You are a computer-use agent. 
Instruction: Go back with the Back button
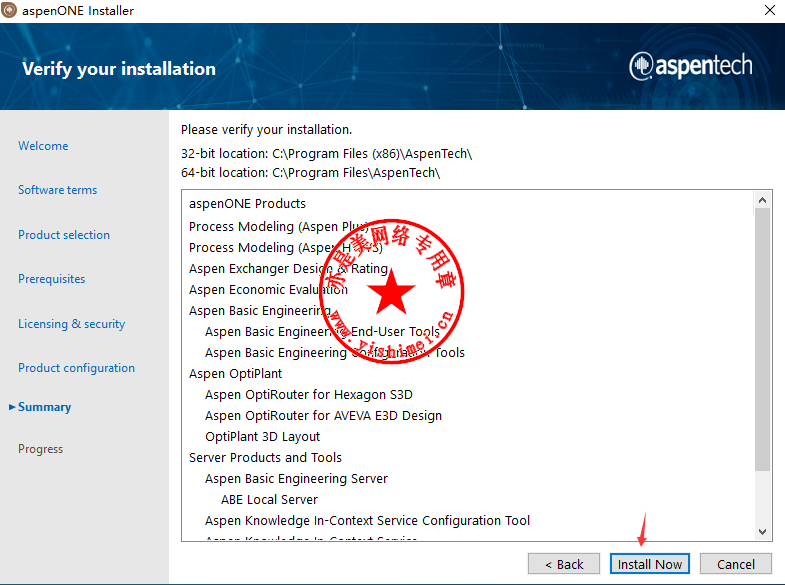pos(564,564)
